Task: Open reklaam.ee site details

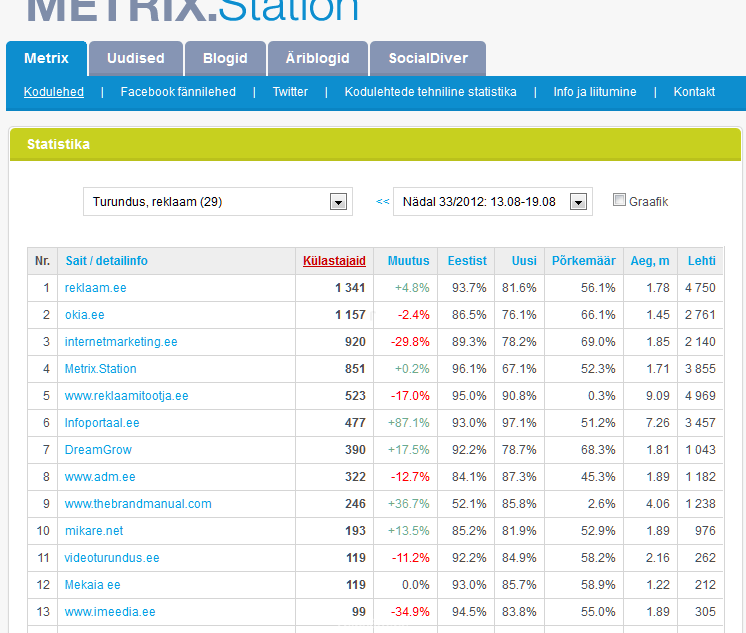Action: coord(96,288)
